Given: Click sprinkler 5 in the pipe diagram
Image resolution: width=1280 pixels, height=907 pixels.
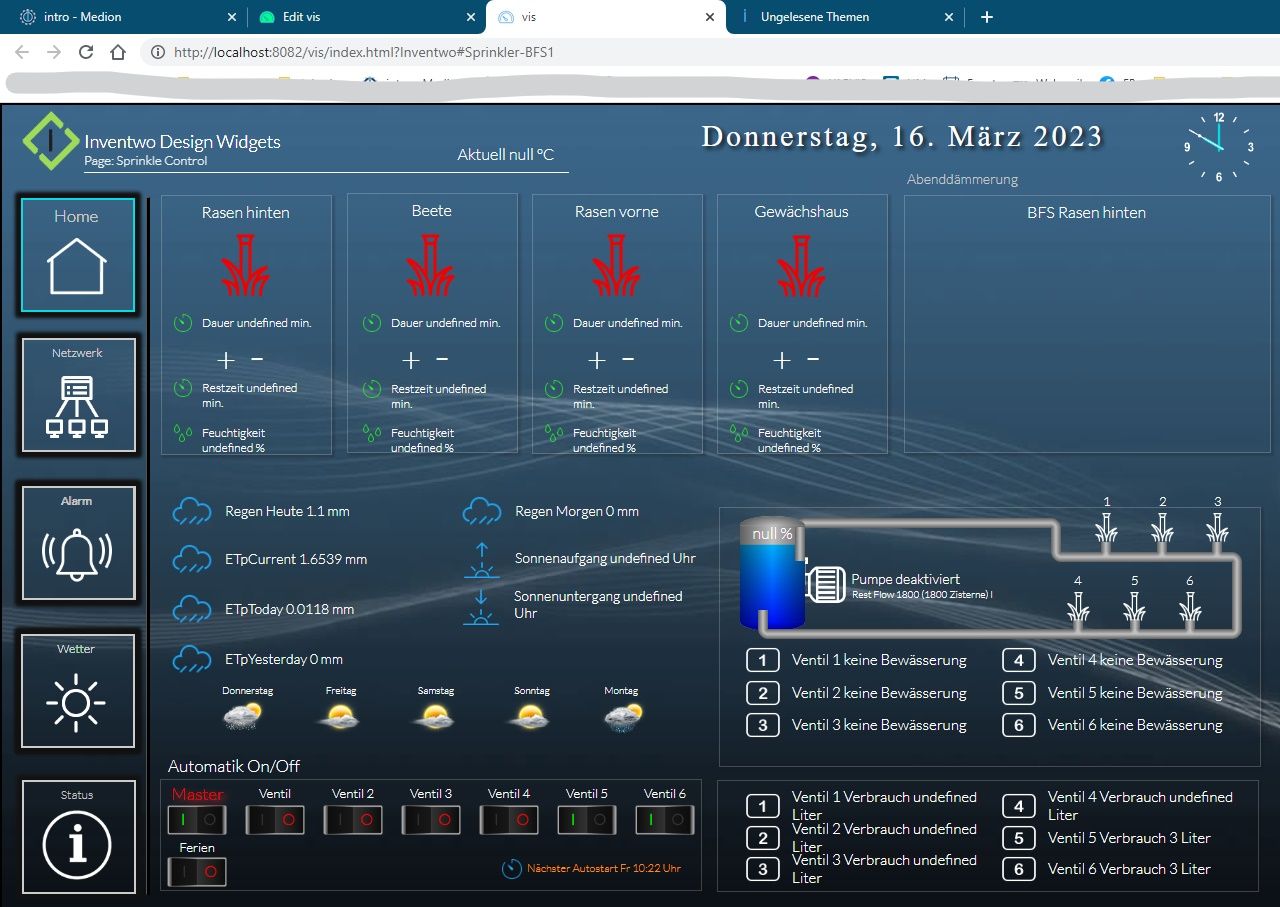Looking at the screenshot, I should [x=1134, y=609].
